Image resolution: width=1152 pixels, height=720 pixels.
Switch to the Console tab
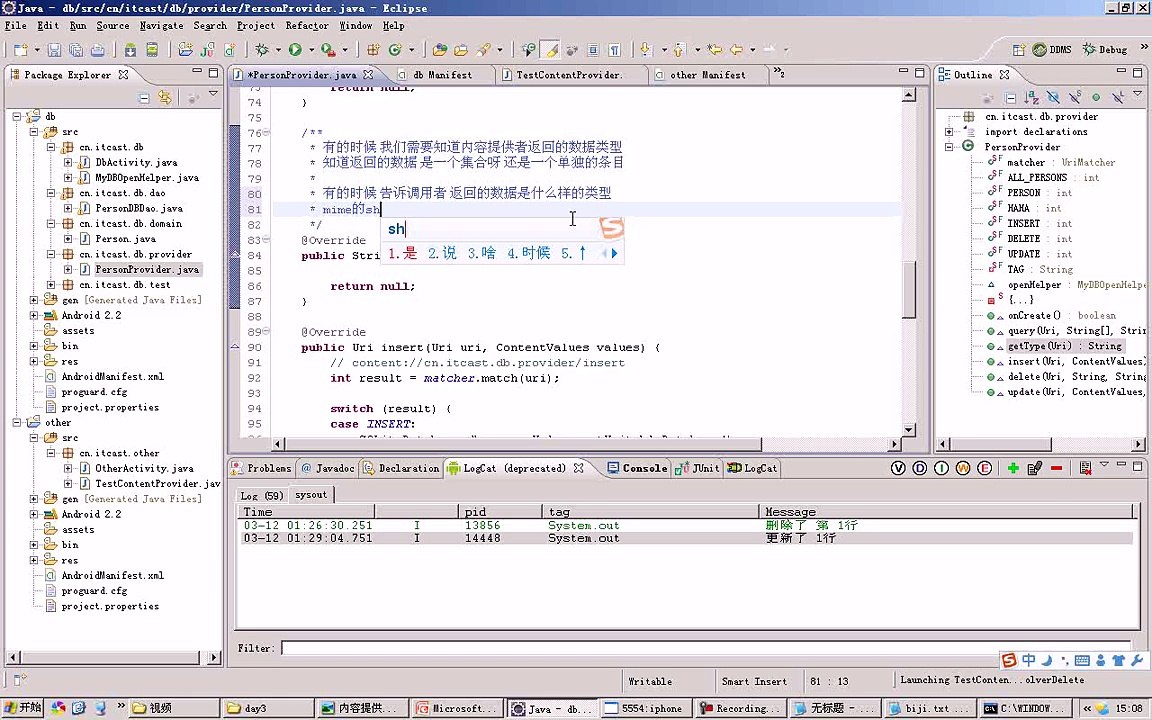(643, 468)
